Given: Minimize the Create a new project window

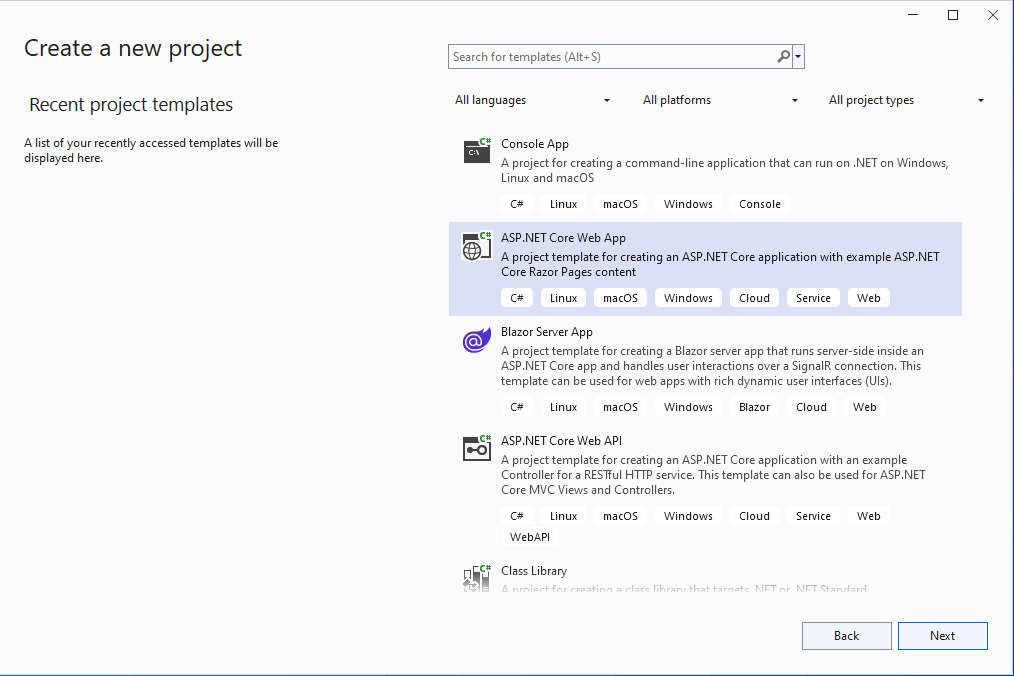Looking at the screenshot, I should (912, 15).
